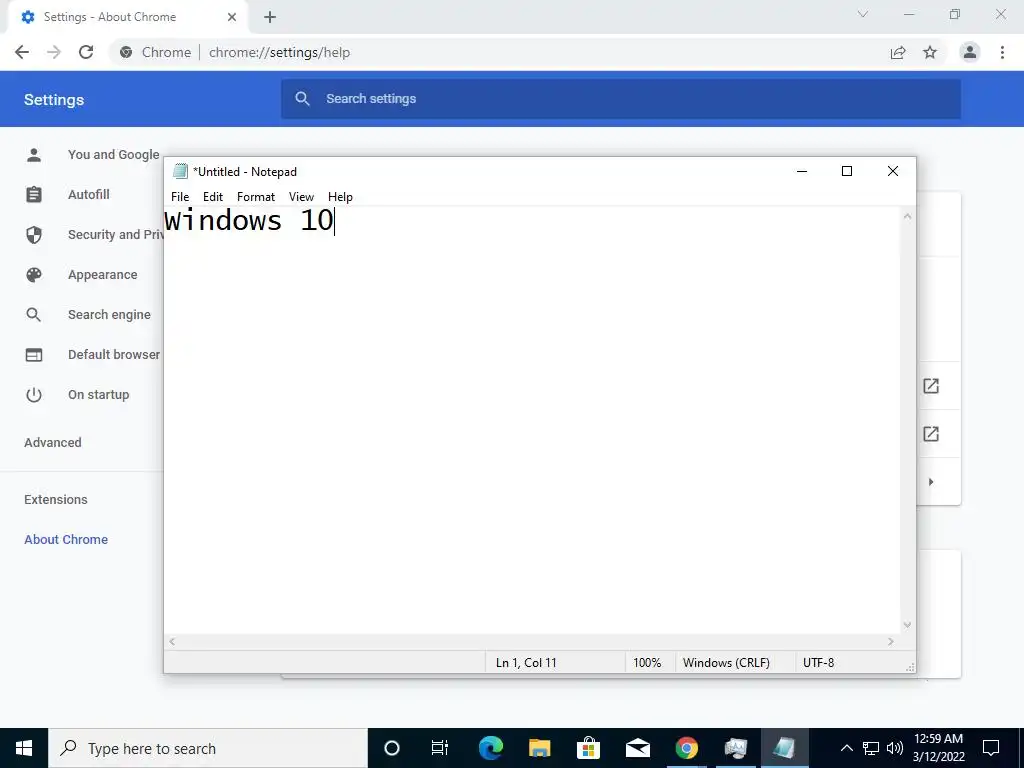Open the Help menu in Notepad
The height and width of the screenshot is (768, 1024).
click(340, 197)
